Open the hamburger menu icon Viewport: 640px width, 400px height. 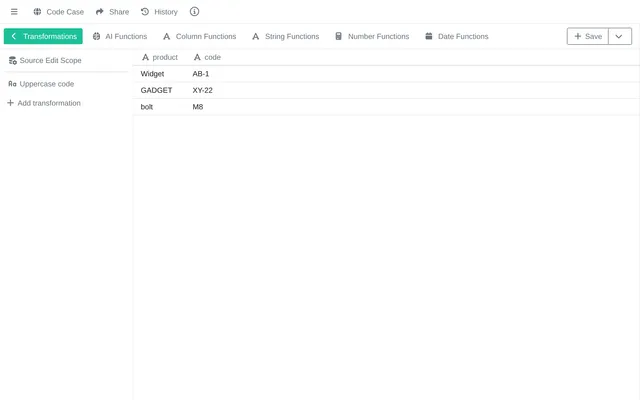14,12
